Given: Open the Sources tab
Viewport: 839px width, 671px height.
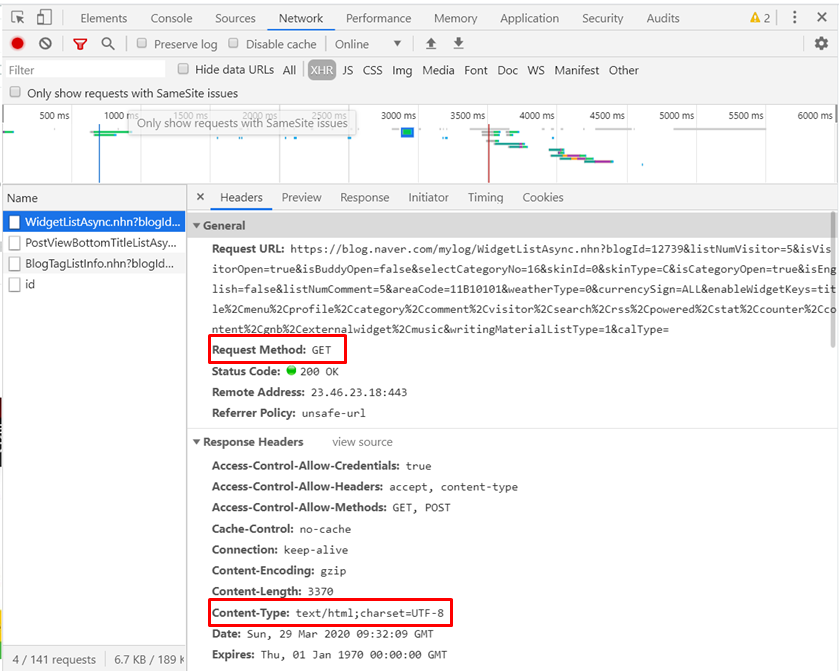Looking at the screenshot, I should (235, 18).
